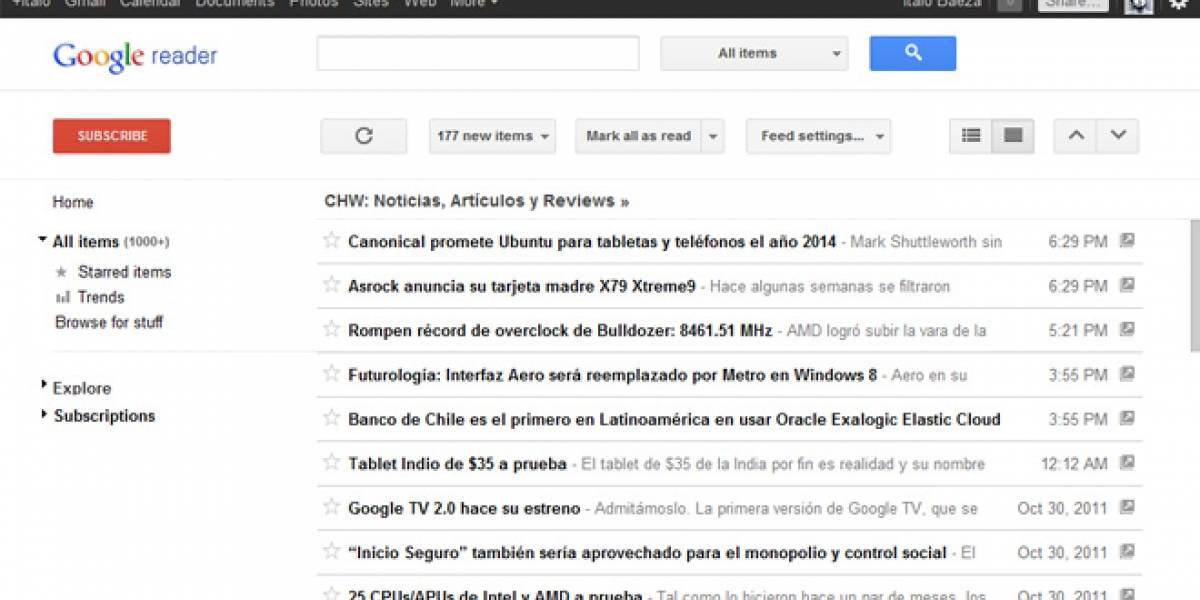Open CHW: Noticias, Artículos y Reviews feed link
This screenshot has width=1200, height=600.
[x=477, y=201]
